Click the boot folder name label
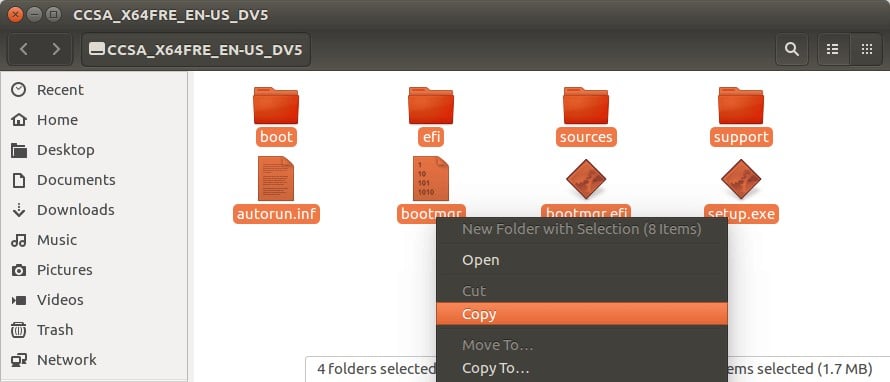Viewport: 890px width, 382px height. point(276,137)
